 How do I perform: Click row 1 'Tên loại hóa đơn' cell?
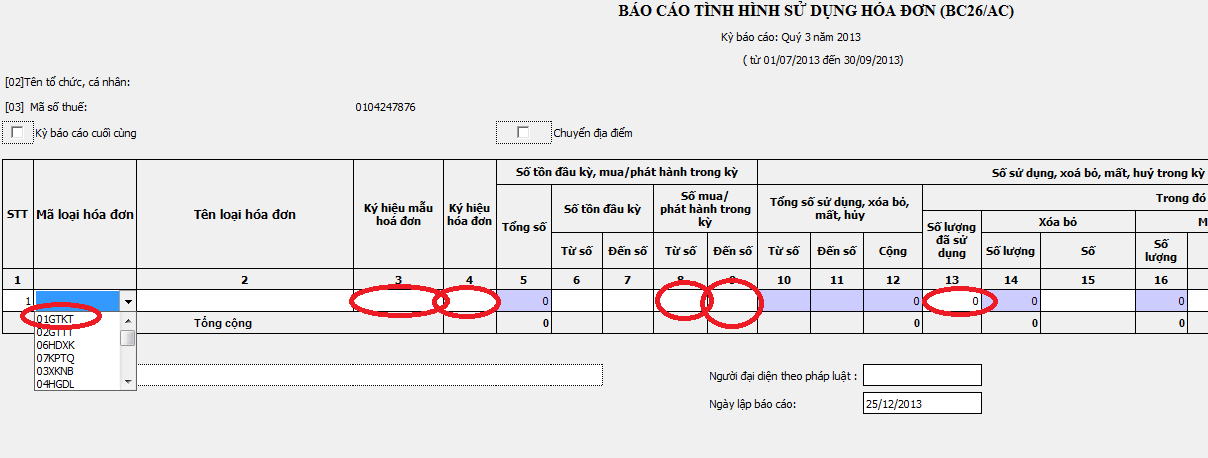tap(245, 300)
